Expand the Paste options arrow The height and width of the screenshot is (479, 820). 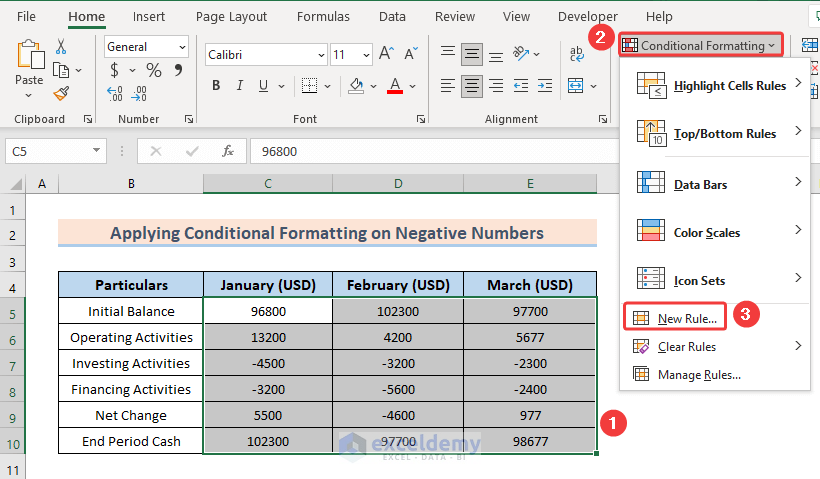point(29,96)
